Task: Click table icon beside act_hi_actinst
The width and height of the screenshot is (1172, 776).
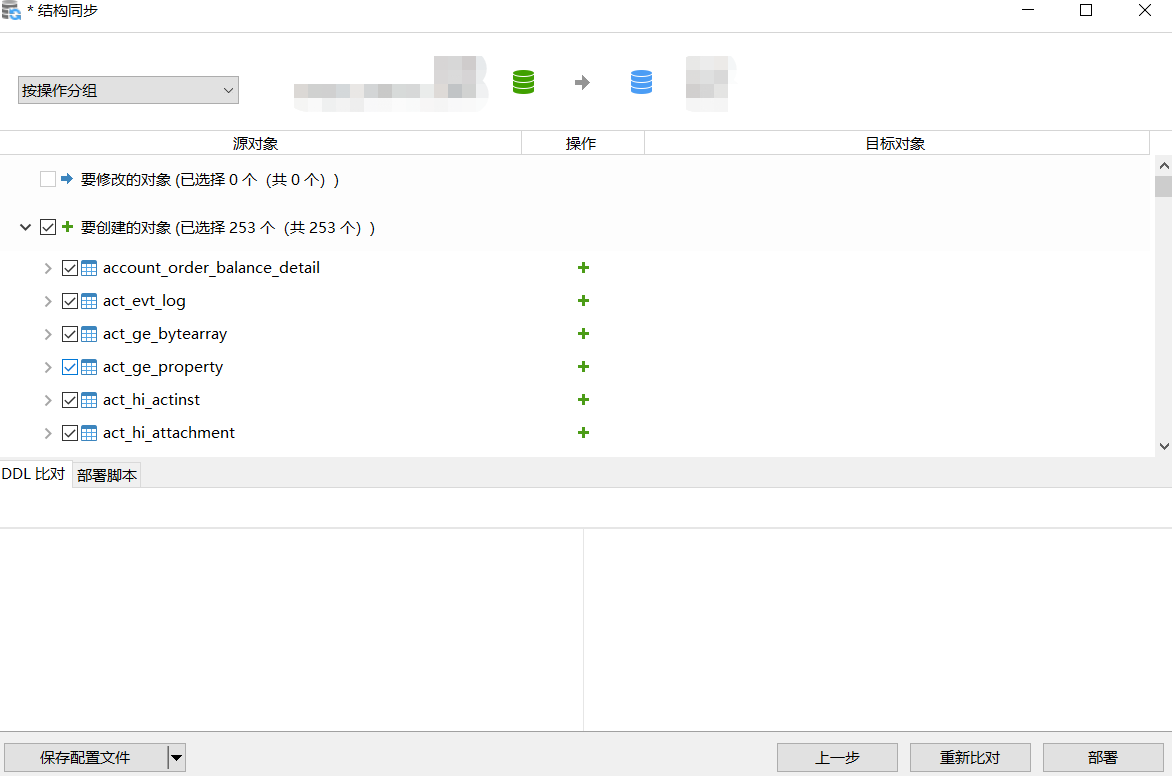Action: [x=89, y=400]
